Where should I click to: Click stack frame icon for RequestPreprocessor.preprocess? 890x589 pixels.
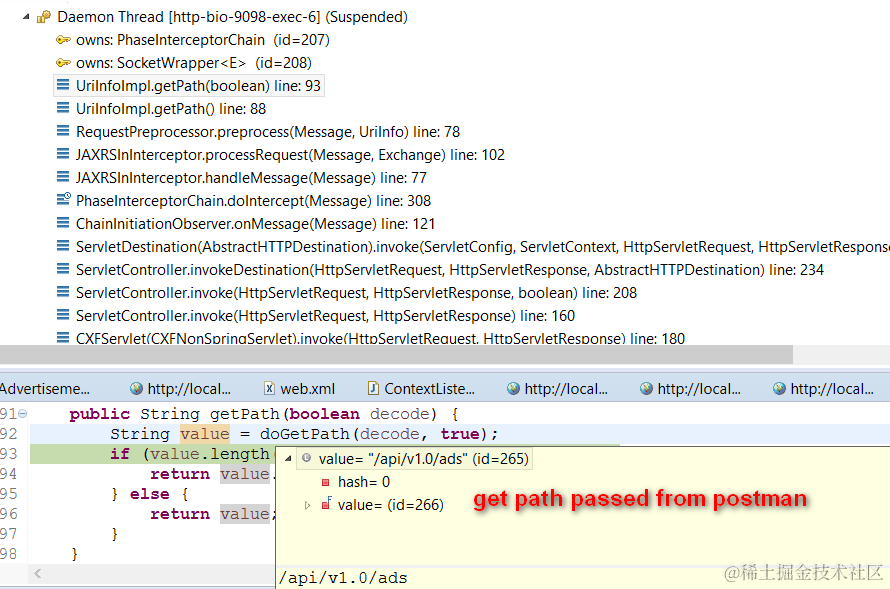click(63, 132)
